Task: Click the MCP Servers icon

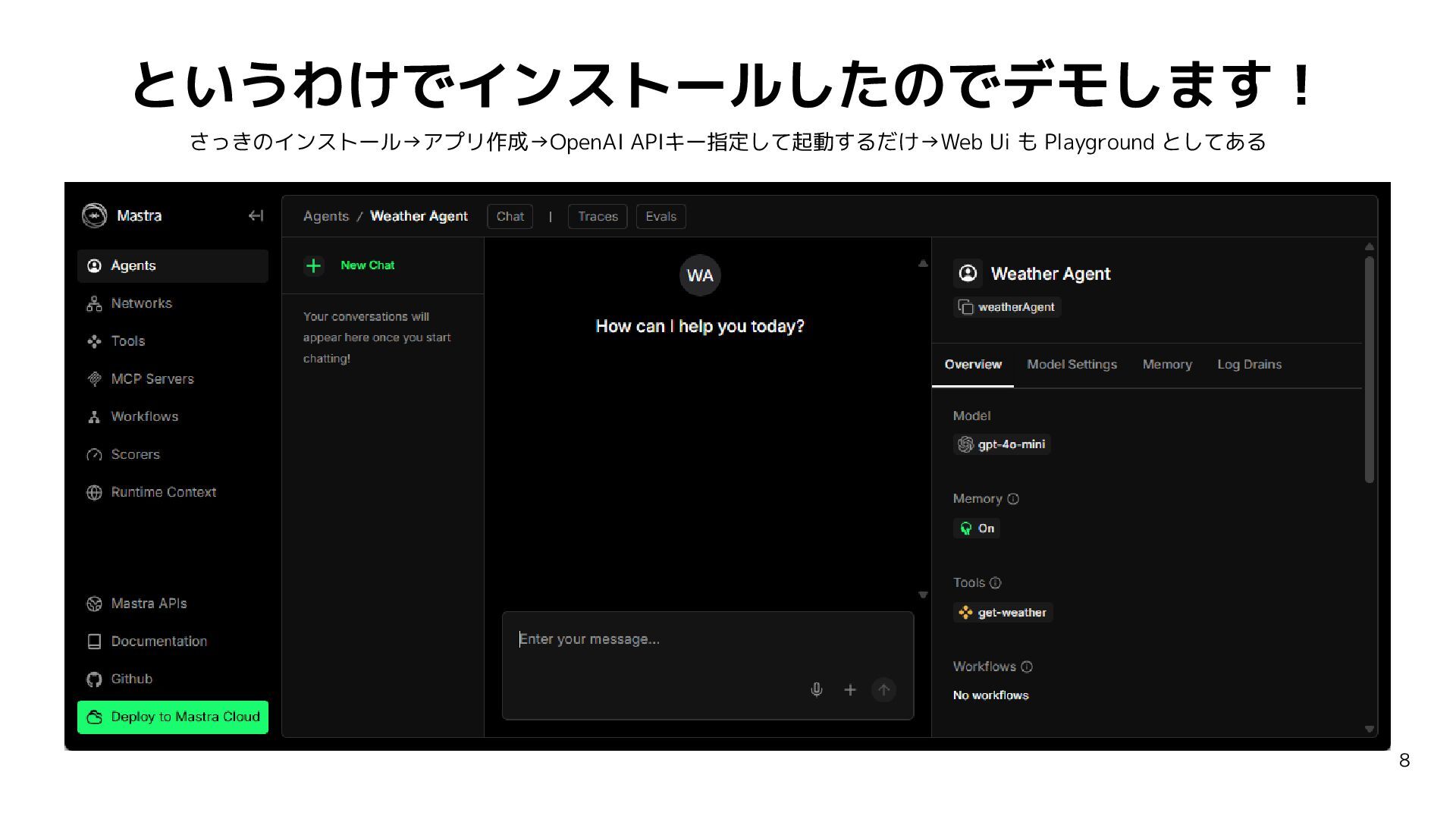Action: pyautogui.click(x=95, y=379)
